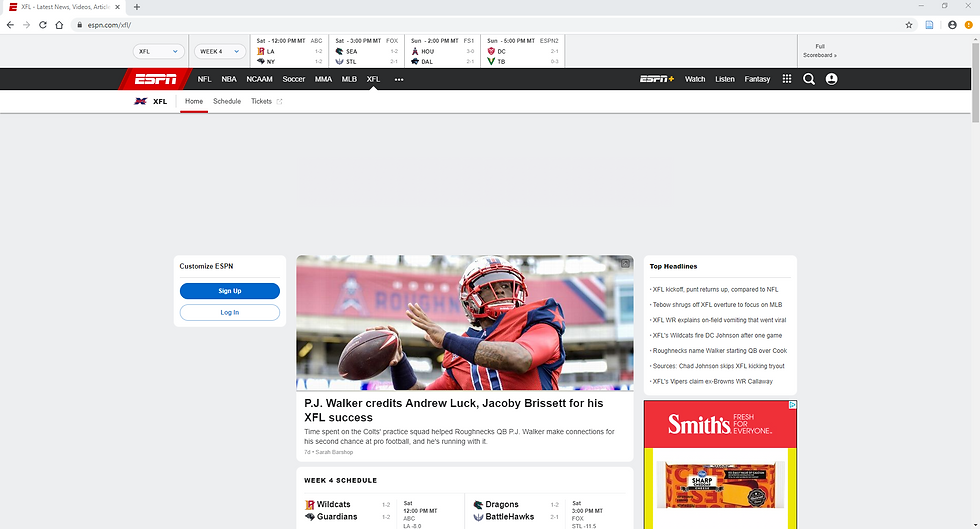The height and width of the screenshot is (529, 980).
Task: Click the site lock icon in address bar
Action: coord(79,25)
